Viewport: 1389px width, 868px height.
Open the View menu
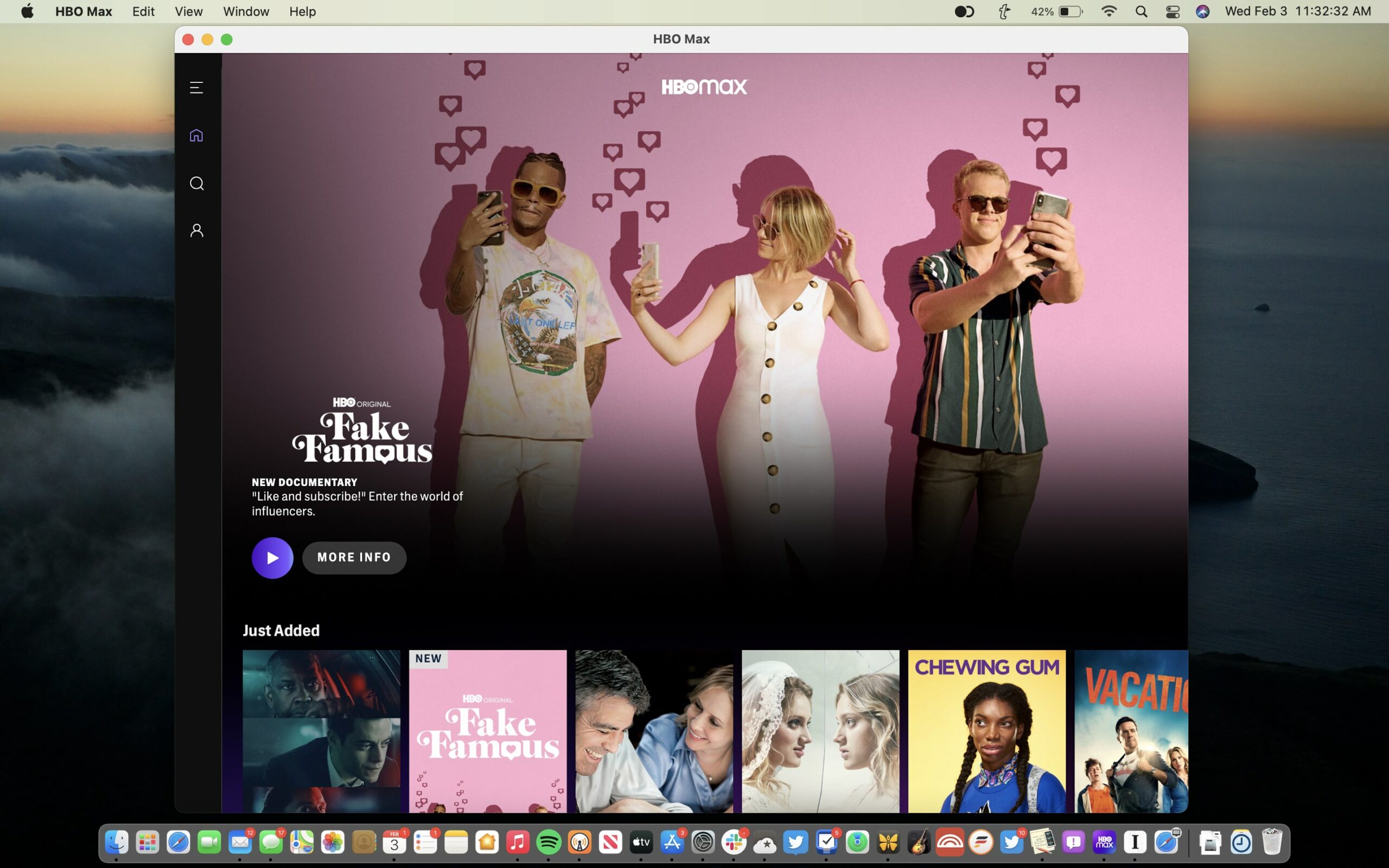click(188, 11)
